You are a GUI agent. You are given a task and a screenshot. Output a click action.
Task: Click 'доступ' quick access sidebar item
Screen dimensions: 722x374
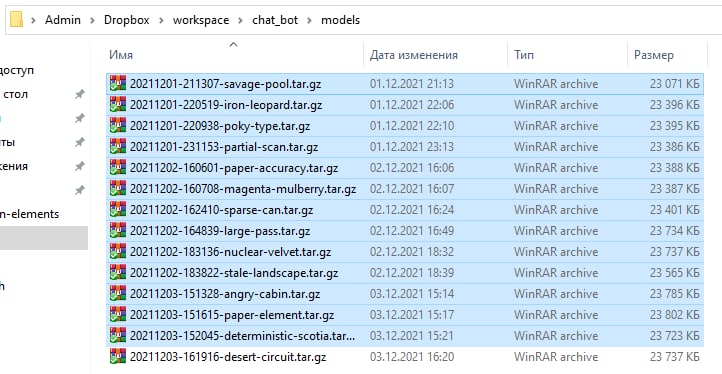(x=17, y=70)
